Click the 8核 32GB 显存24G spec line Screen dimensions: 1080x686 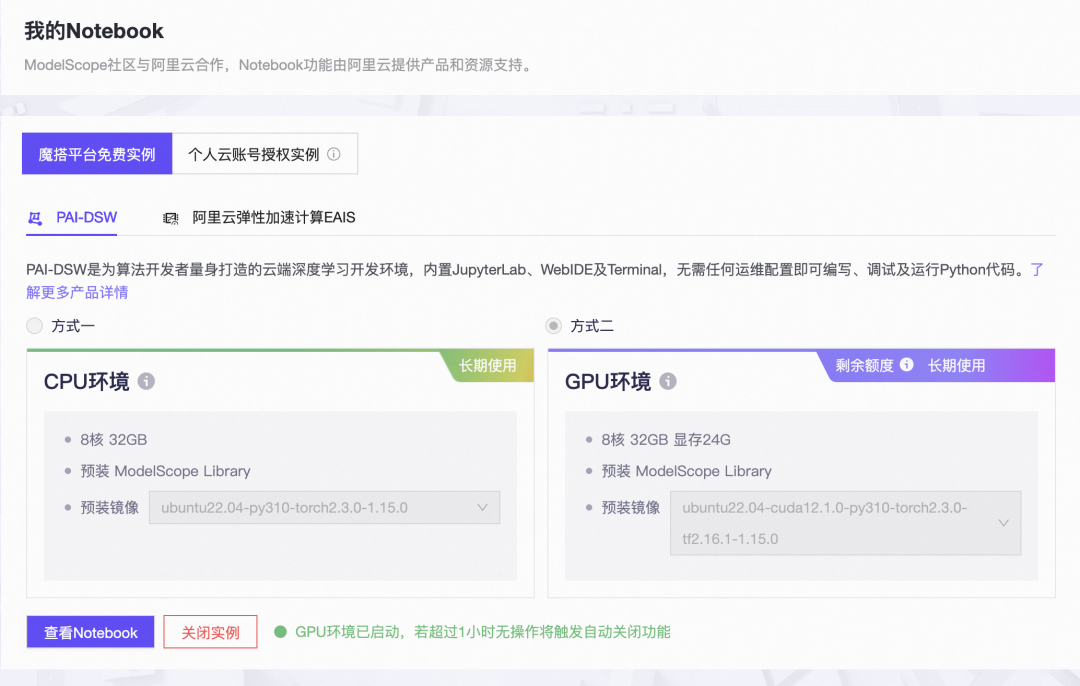click(x=665, y=439)
